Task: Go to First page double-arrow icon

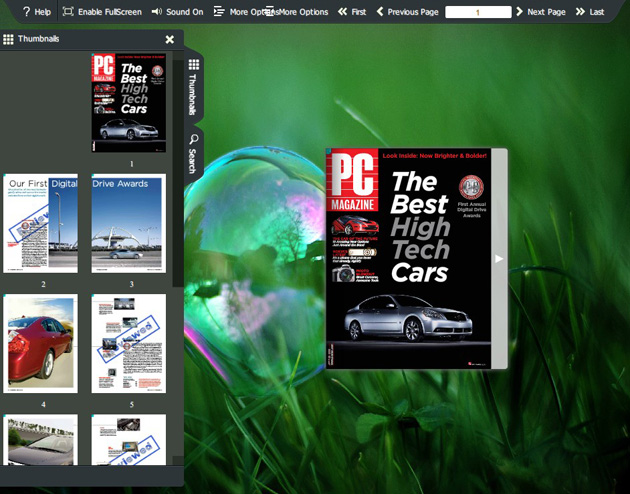Action: point(342,12)
